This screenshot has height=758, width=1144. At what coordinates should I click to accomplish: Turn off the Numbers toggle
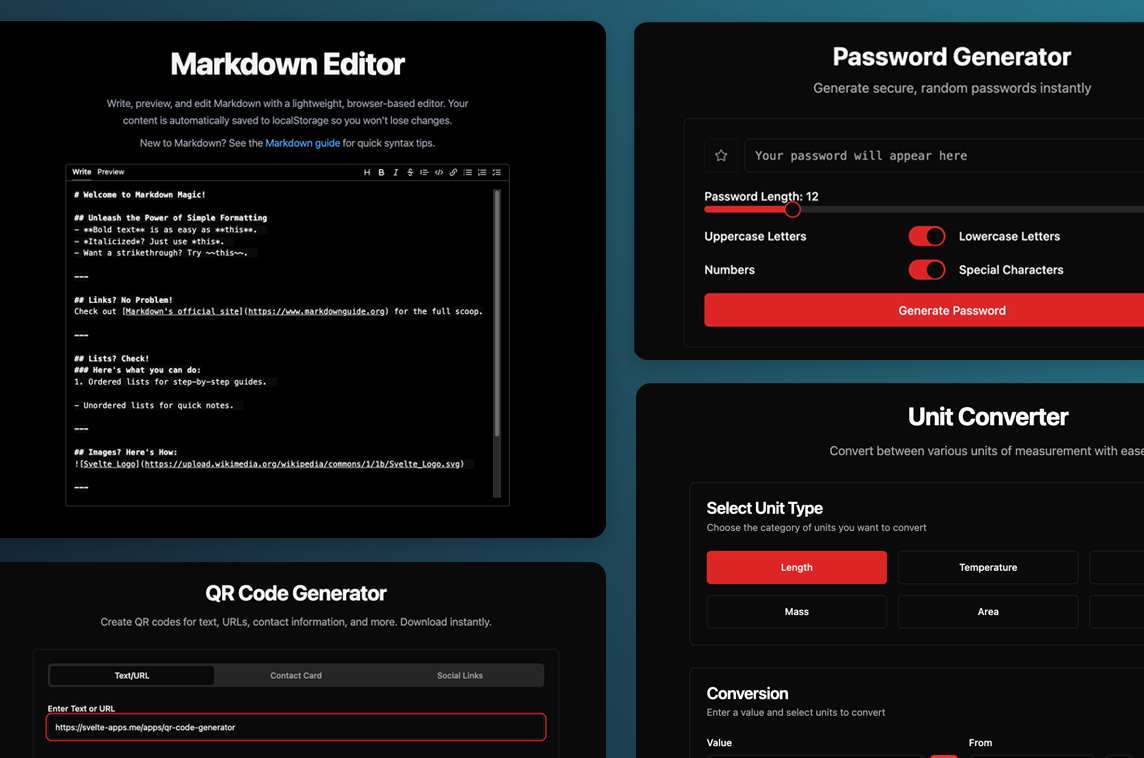tap(926, 270)
